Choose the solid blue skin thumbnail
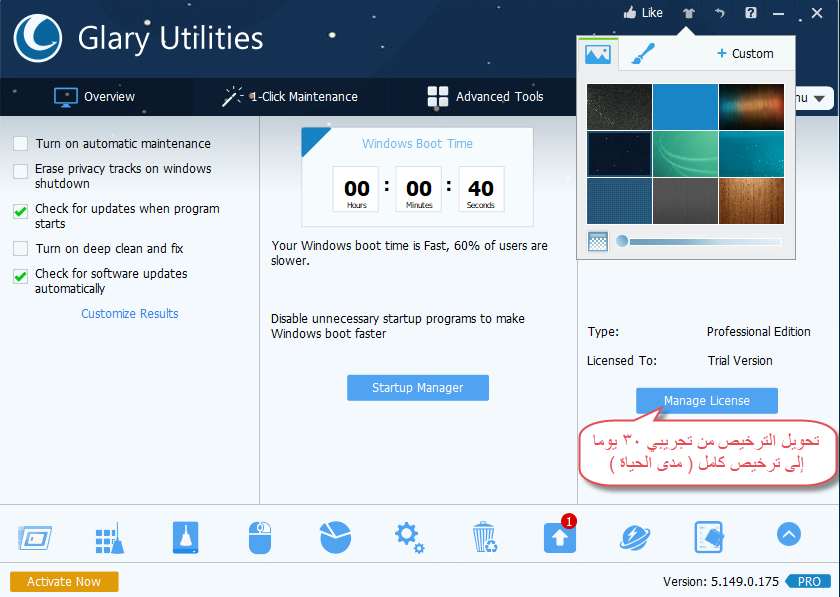840x597 pixels. pyautogui.click(x=685, y=107)
